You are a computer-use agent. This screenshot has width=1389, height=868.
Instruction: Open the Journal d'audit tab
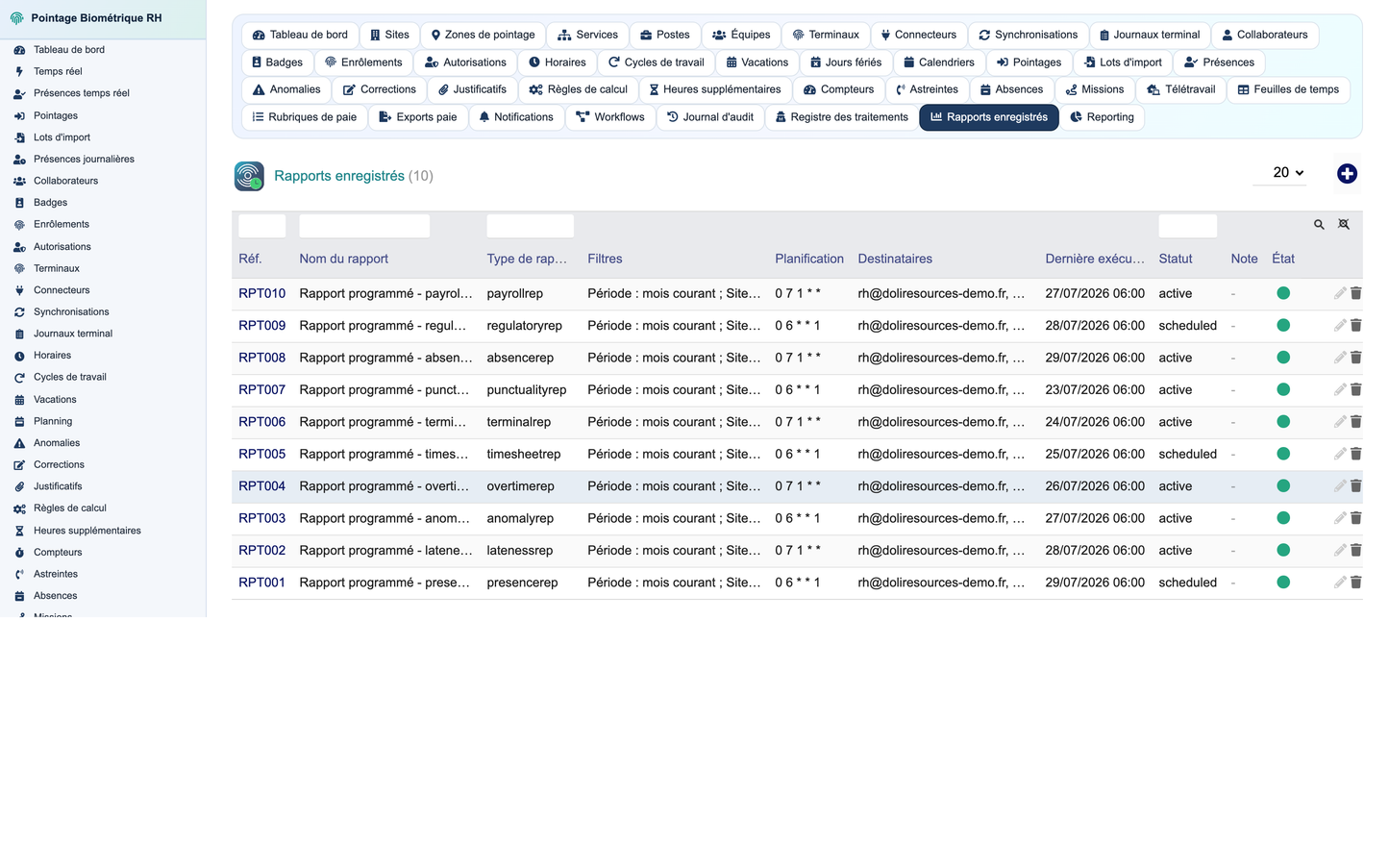tap(710, 117)
